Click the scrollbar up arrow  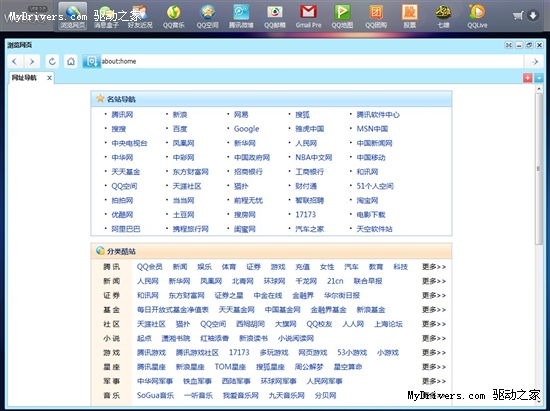539,88
